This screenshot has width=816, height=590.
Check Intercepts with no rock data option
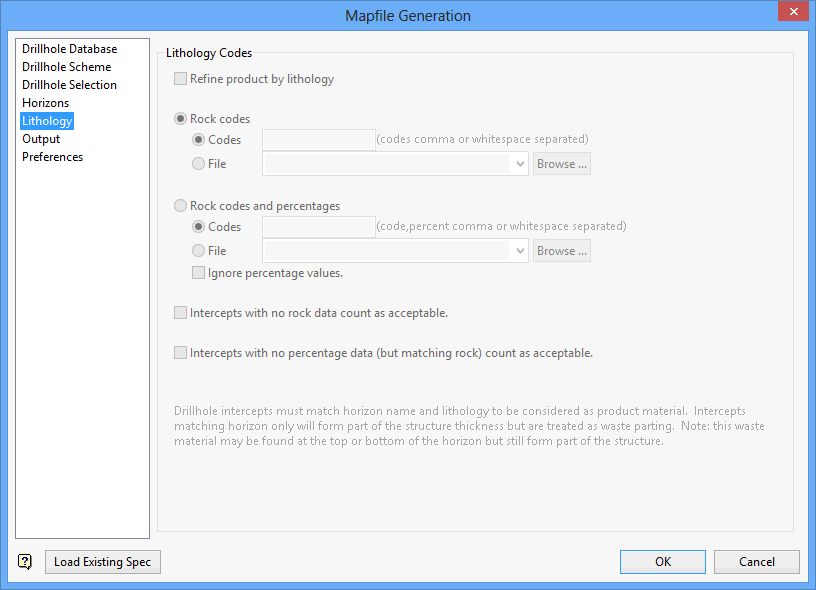tap(181, 313)
